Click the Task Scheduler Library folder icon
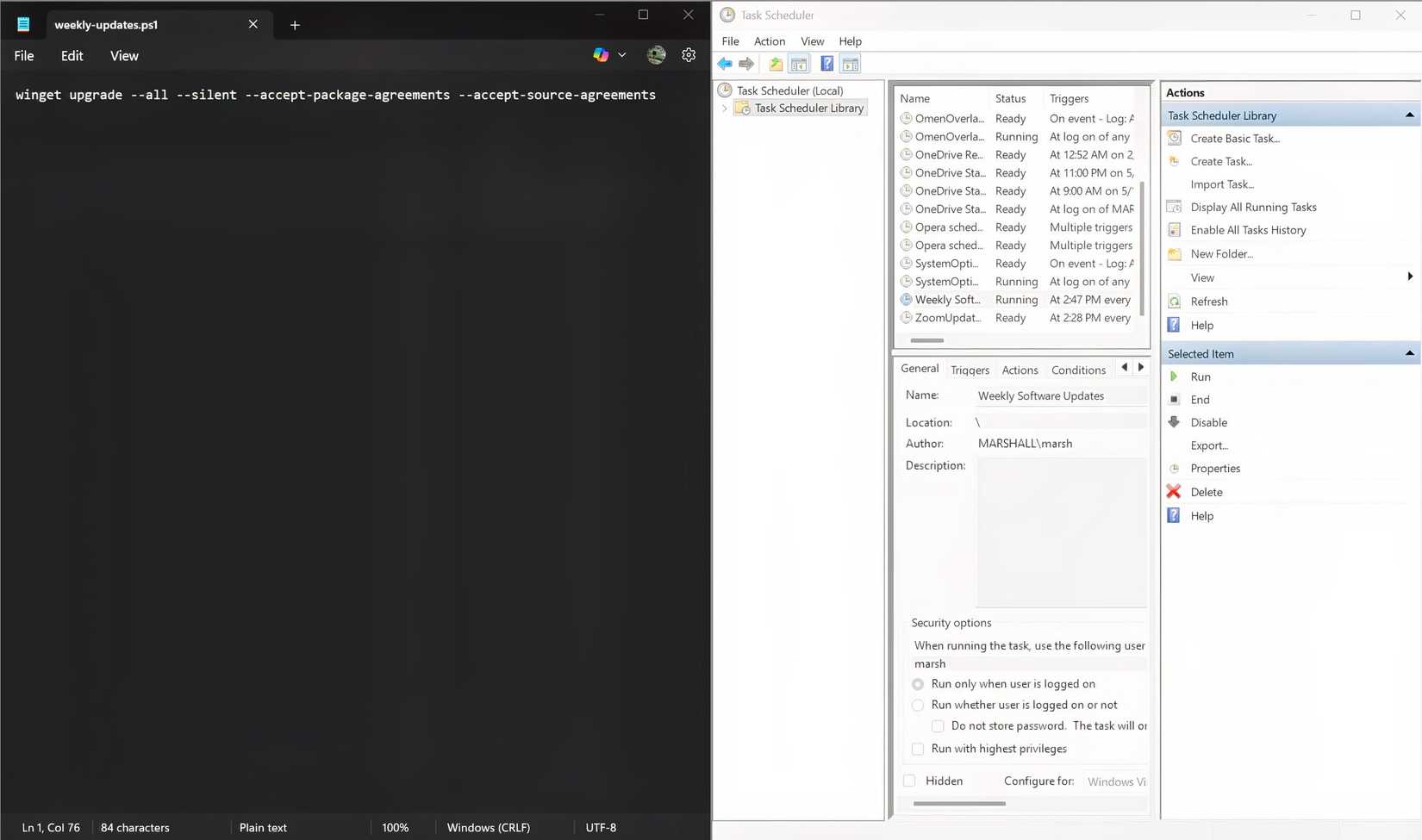Viewport: 1422px width, 840px height. click(x=742, y=108)
